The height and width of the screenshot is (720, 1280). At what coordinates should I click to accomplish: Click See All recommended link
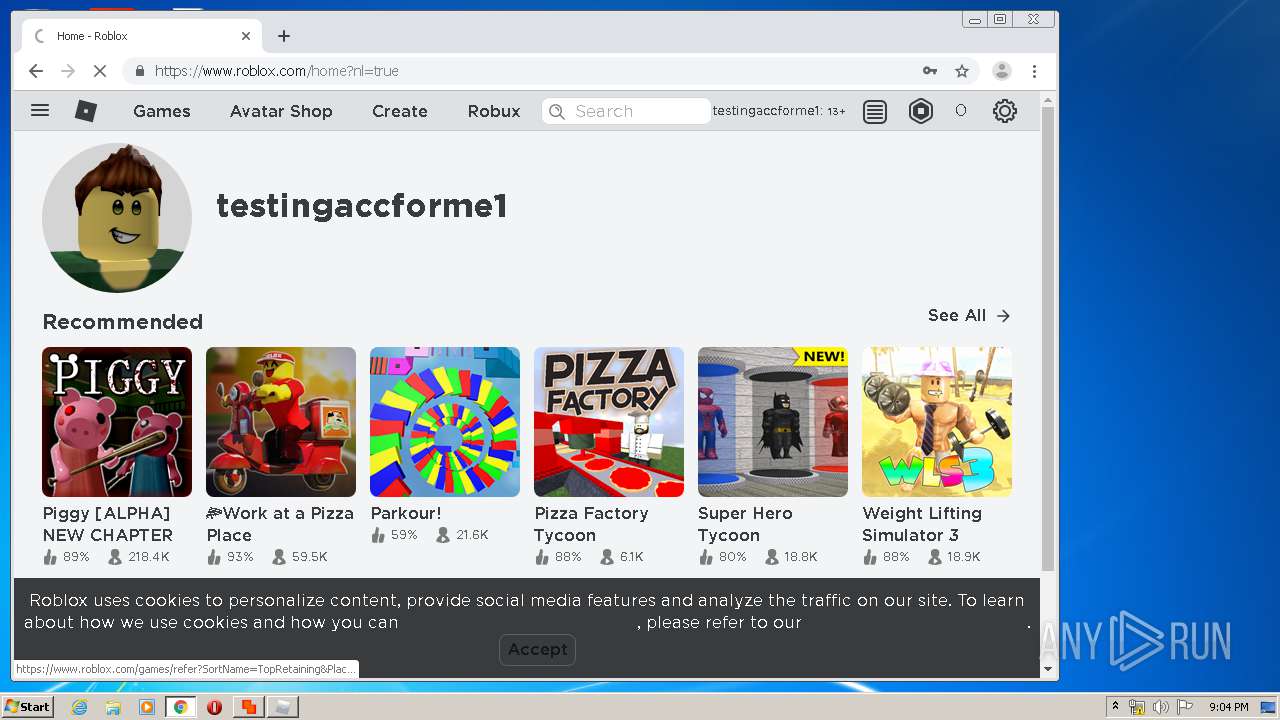(x=969, y=315)
